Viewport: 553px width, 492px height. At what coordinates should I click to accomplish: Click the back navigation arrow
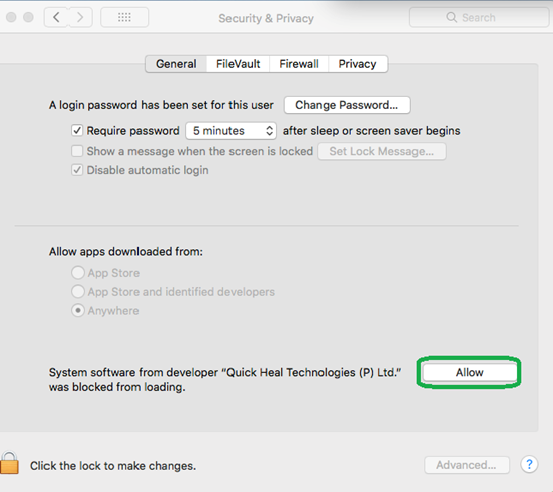56,17
